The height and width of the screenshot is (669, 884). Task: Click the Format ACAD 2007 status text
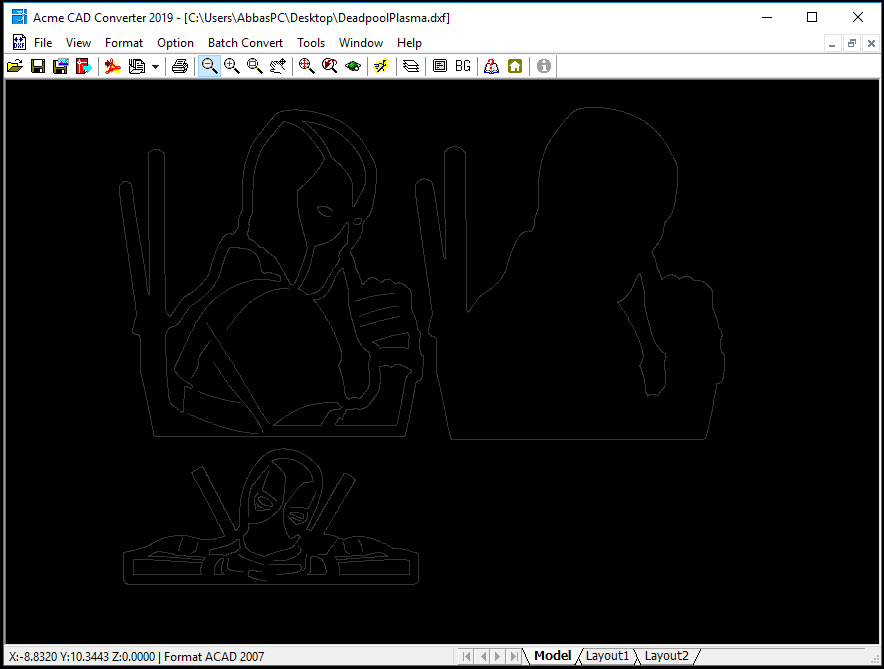point(214,657)
